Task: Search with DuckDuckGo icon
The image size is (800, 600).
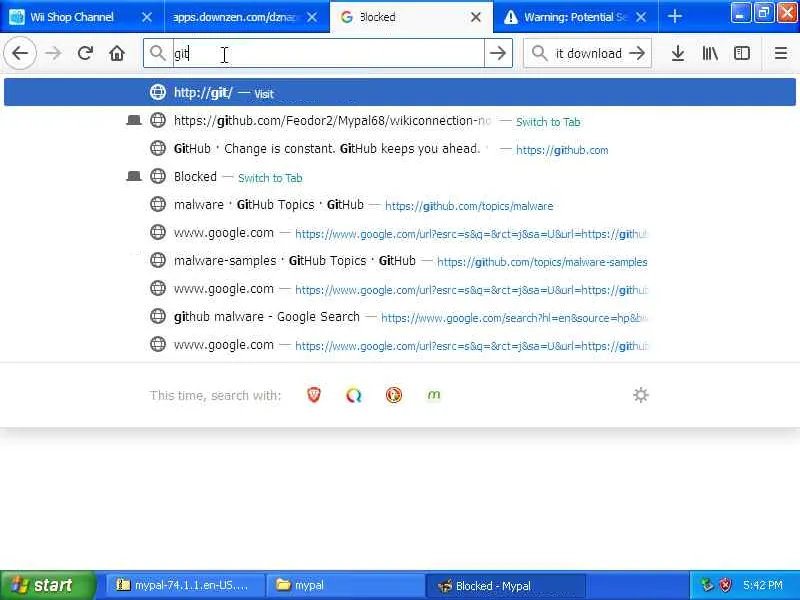Action: [393, 395]
